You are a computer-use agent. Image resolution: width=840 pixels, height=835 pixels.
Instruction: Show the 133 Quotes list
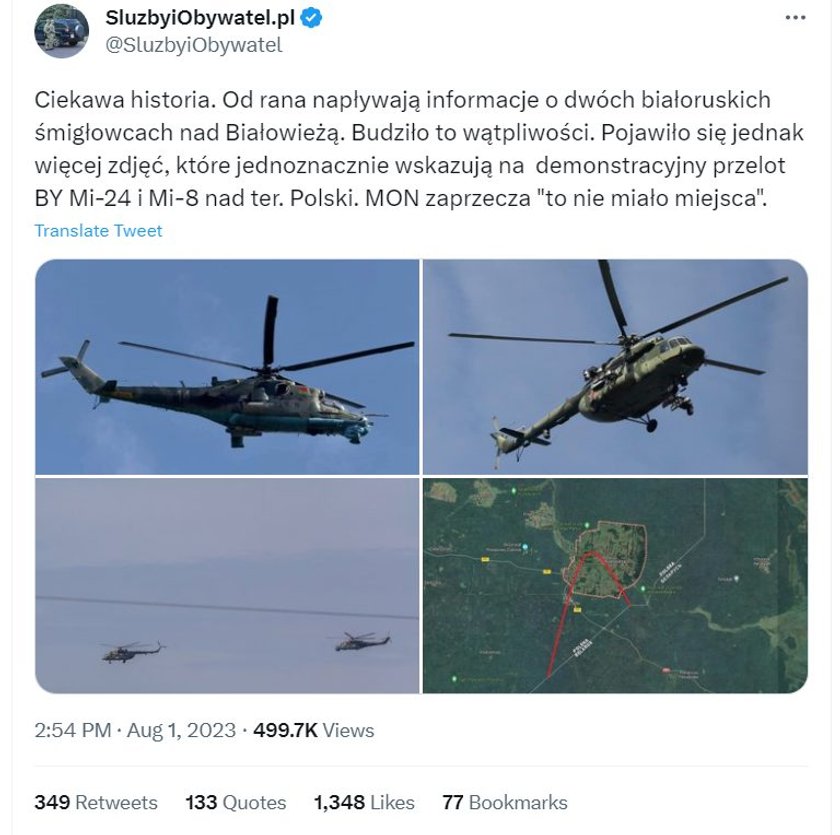tap(236, 802)
